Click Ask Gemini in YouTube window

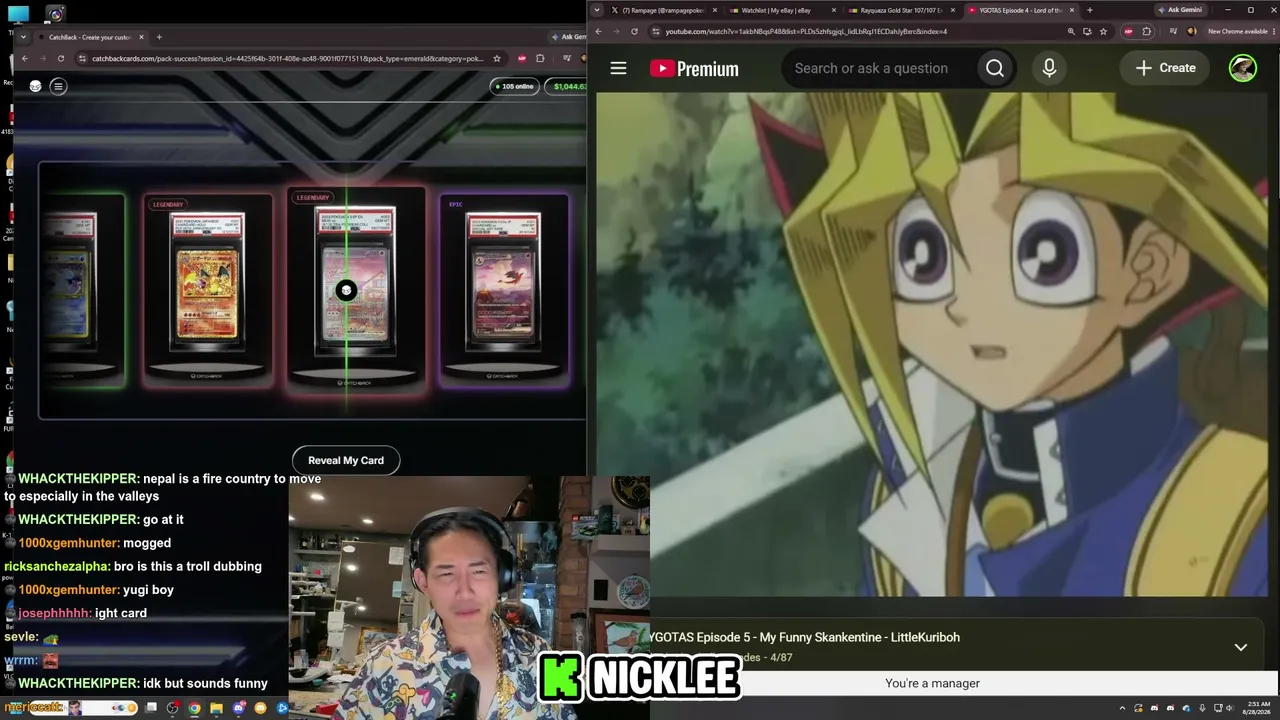(x=1179, y=10)
